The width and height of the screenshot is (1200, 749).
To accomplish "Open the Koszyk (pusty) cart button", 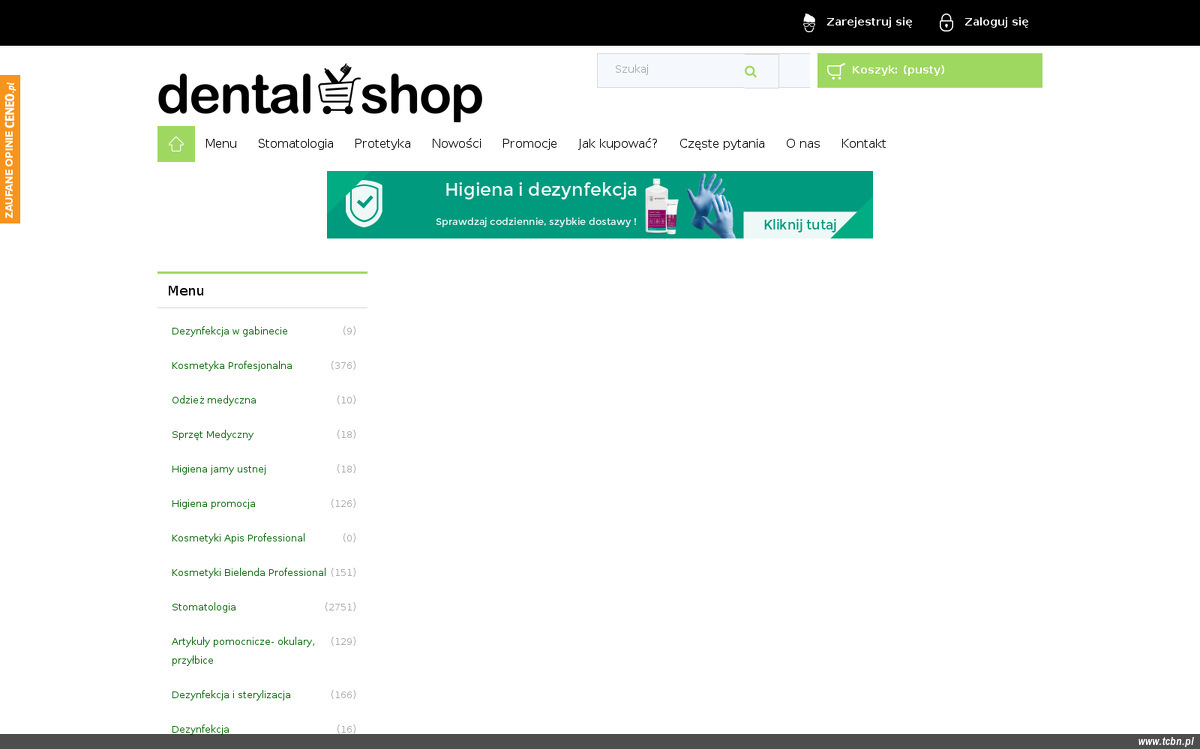I will pos(930,70).
